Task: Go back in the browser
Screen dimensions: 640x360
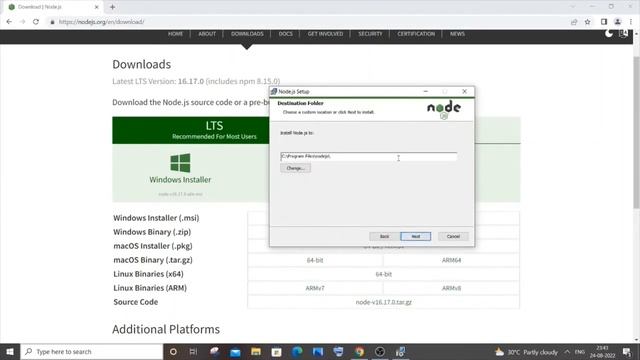Action: 9,22
